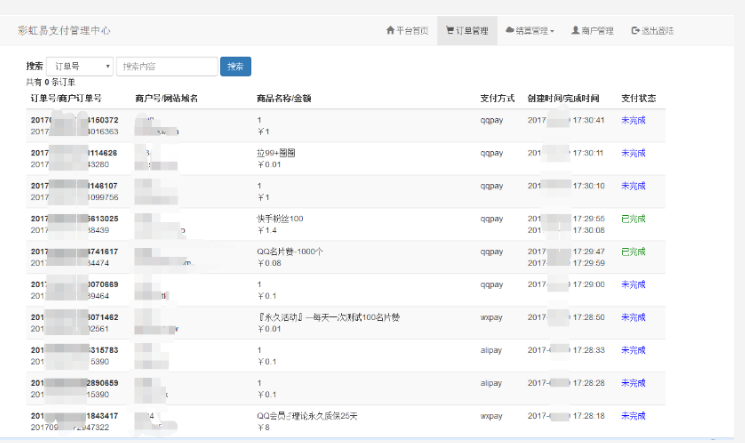The width and height of the screenshot is (745, 443).
Task: Click 未完成 status for the 17:30:41 order
Action: pos(633,120)
